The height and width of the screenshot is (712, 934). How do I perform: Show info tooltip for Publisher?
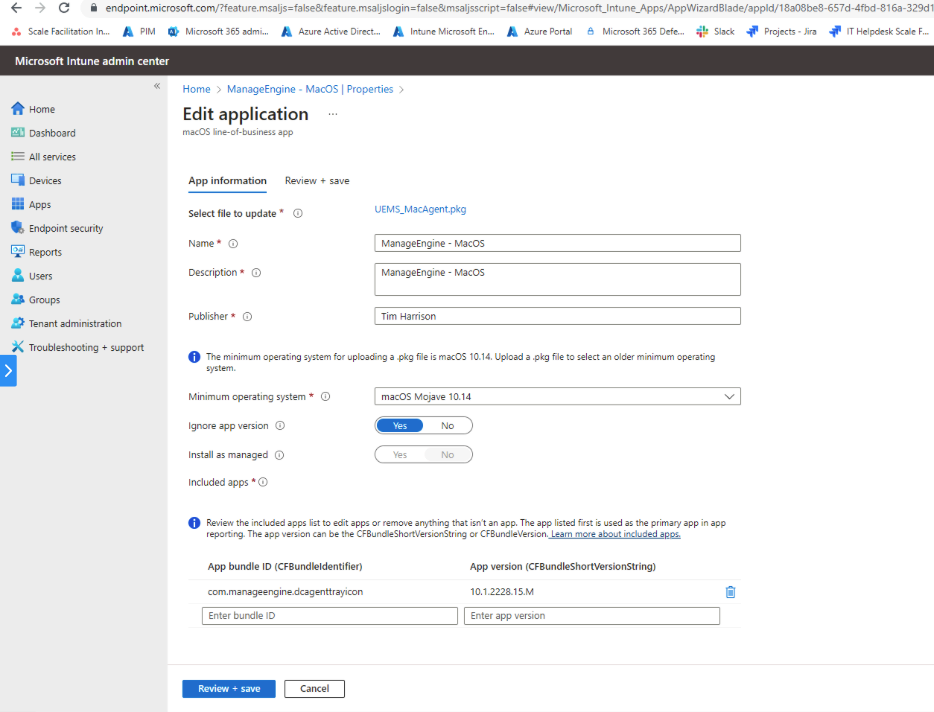247,316
